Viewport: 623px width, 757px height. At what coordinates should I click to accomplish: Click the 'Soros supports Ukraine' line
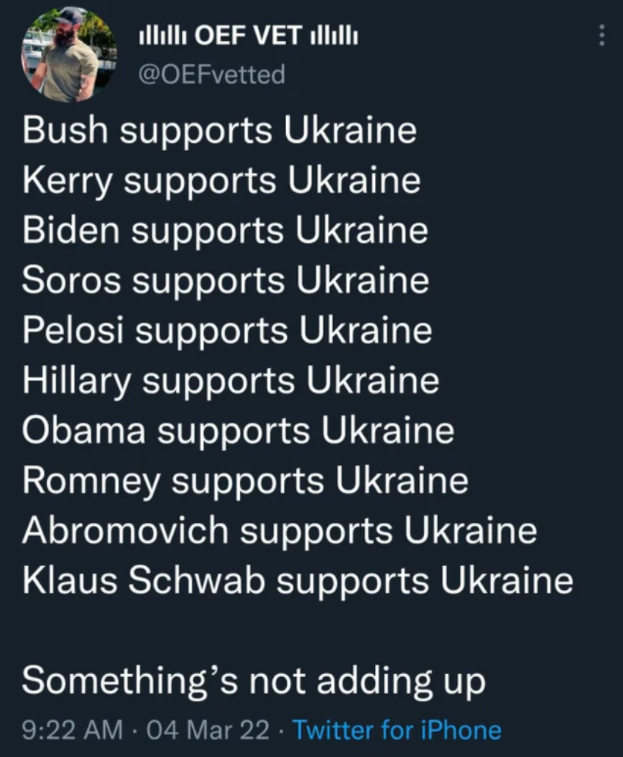(226, 281)
